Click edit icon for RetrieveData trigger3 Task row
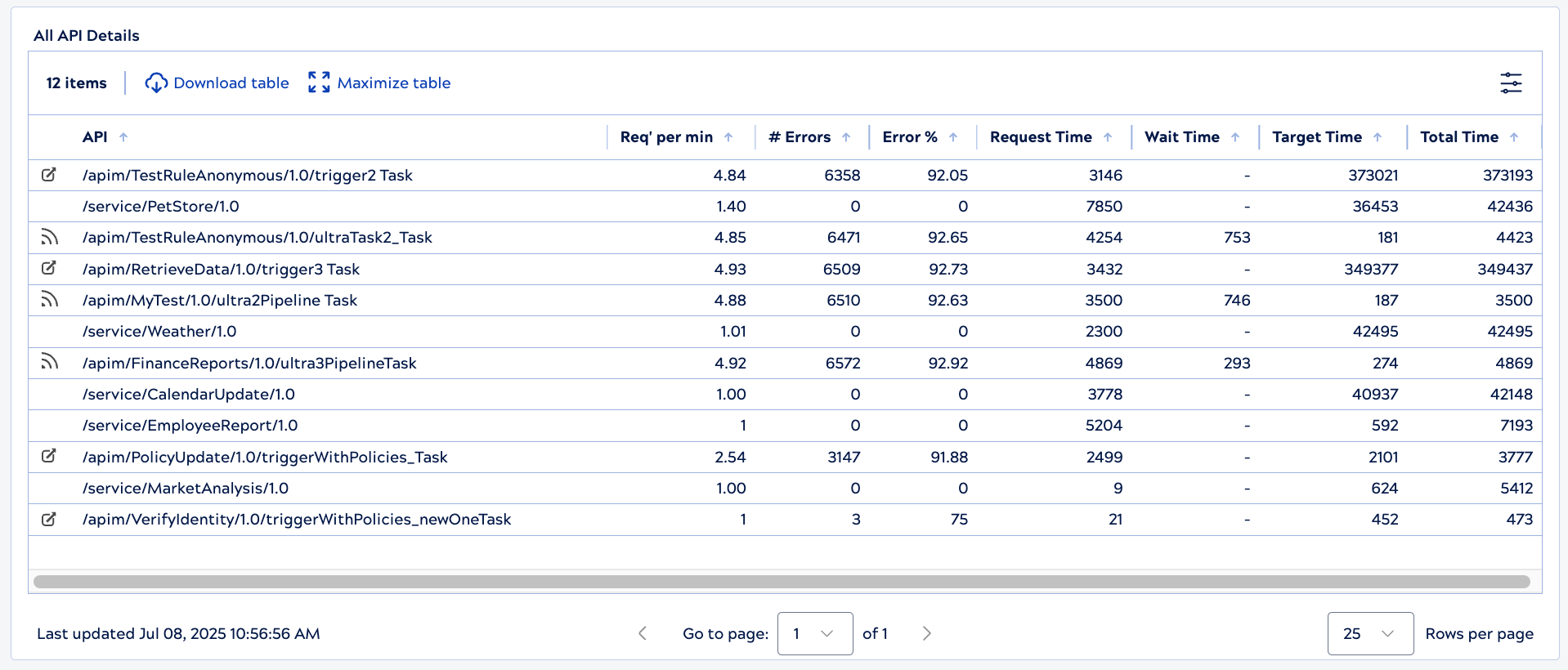Image resolution: width=1568 pixels, height=670 pixels. (x=49, y=268)
